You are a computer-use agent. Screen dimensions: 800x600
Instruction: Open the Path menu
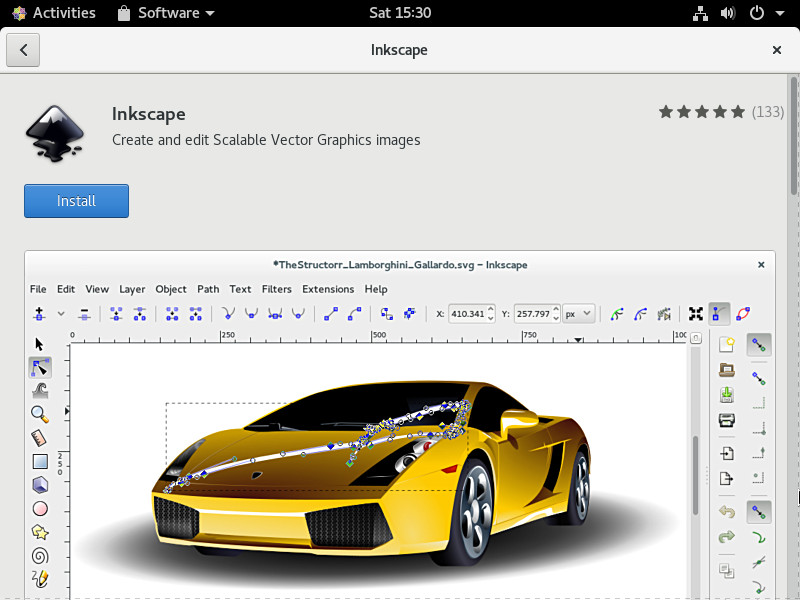tap(208, 289)
